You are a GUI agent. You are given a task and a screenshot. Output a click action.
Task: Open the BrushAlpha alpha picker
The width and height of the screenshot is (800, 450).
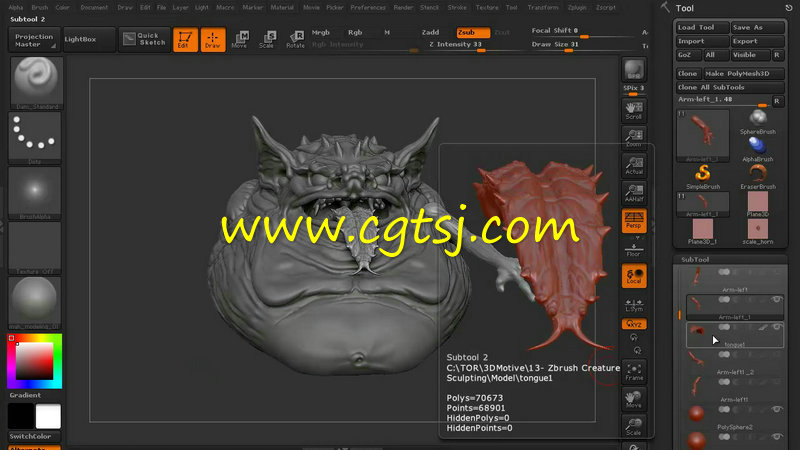pos(35,193)
